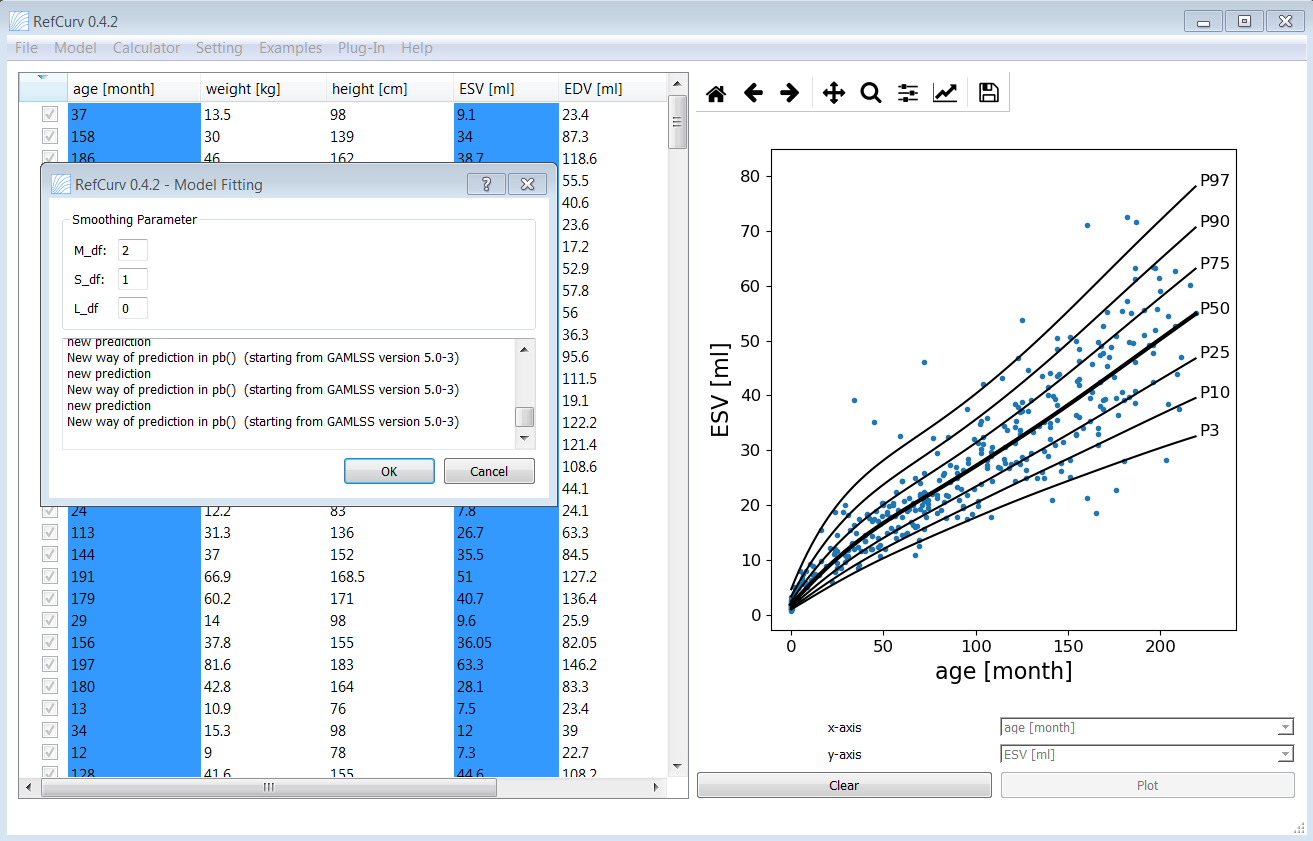This screenshot has width=1313, height=841.
Task: Open Configure subplots sliders icon
Action: point(907,93)
